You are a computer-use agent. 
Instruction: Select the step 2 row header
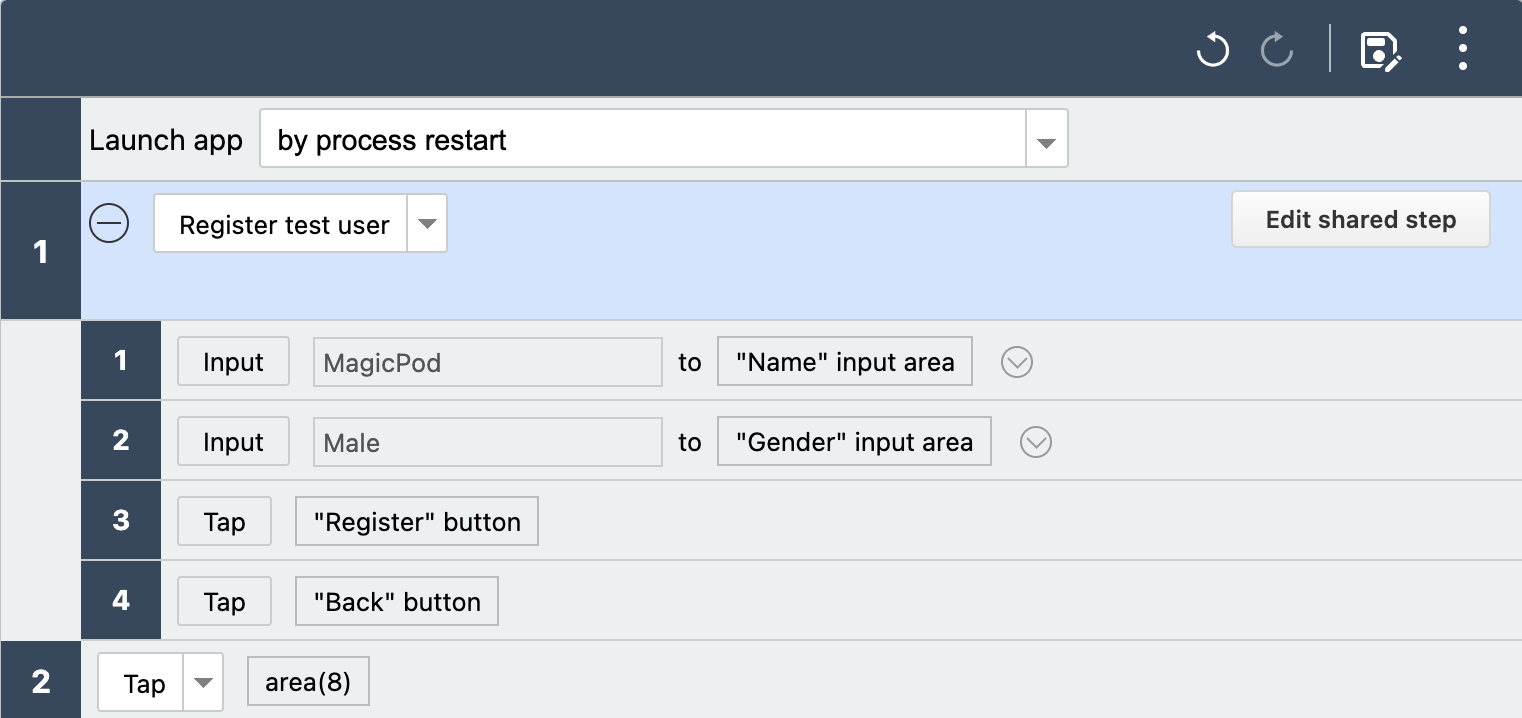(41, 682)
